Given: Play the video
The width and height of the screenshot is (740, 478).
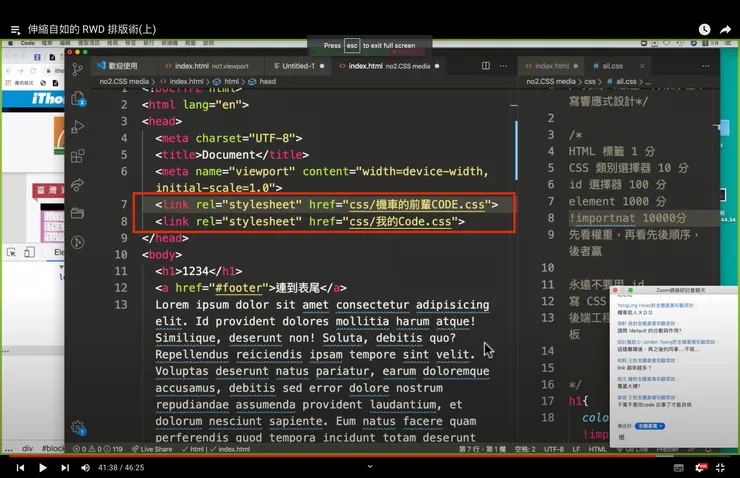Looking at the screenshot, I should 42,468.
